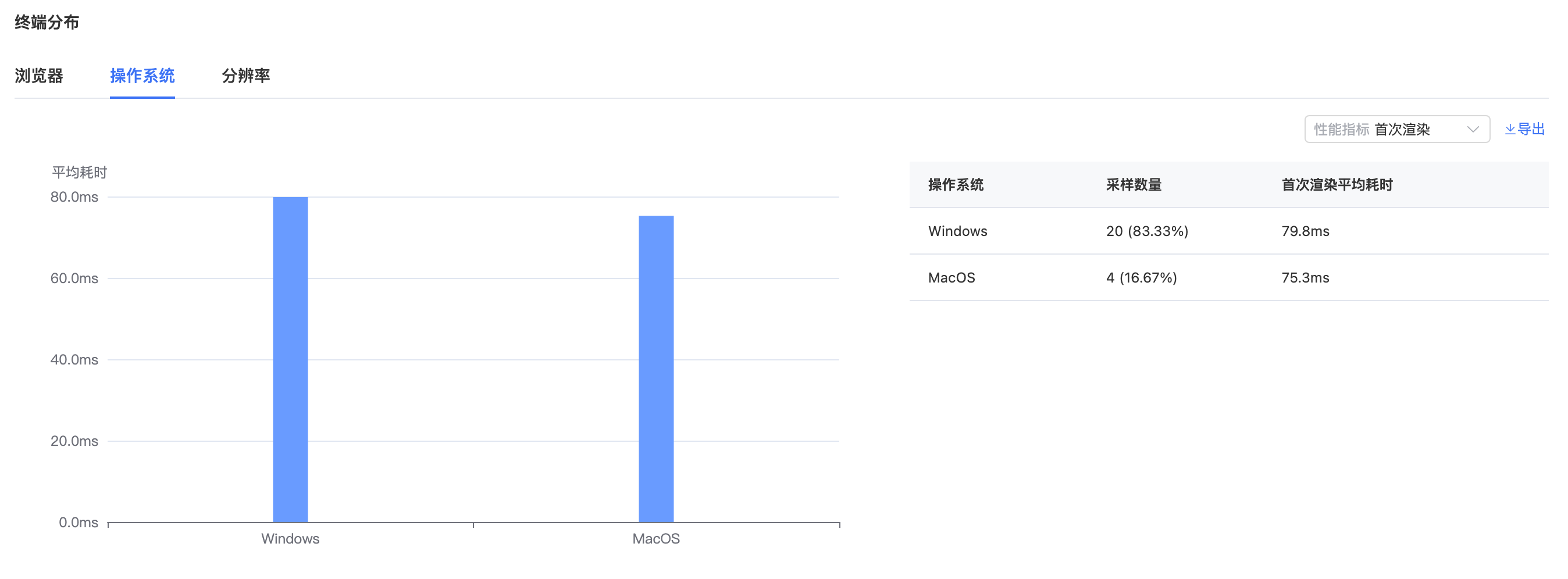Image resolution: width=1568 pixels, height=579 pixels.
Task: Select the MacOS table cell
Action: coord(952,278)
